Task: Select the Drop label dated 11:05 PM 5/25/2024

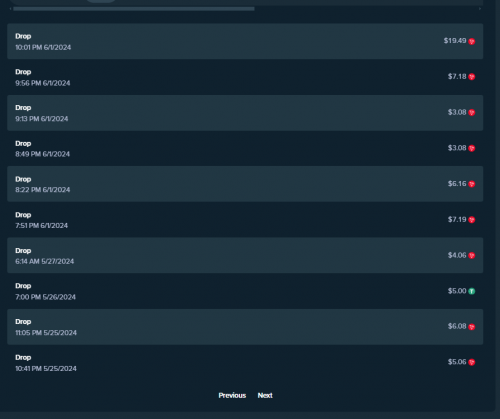Action: [x=23, y=322]
